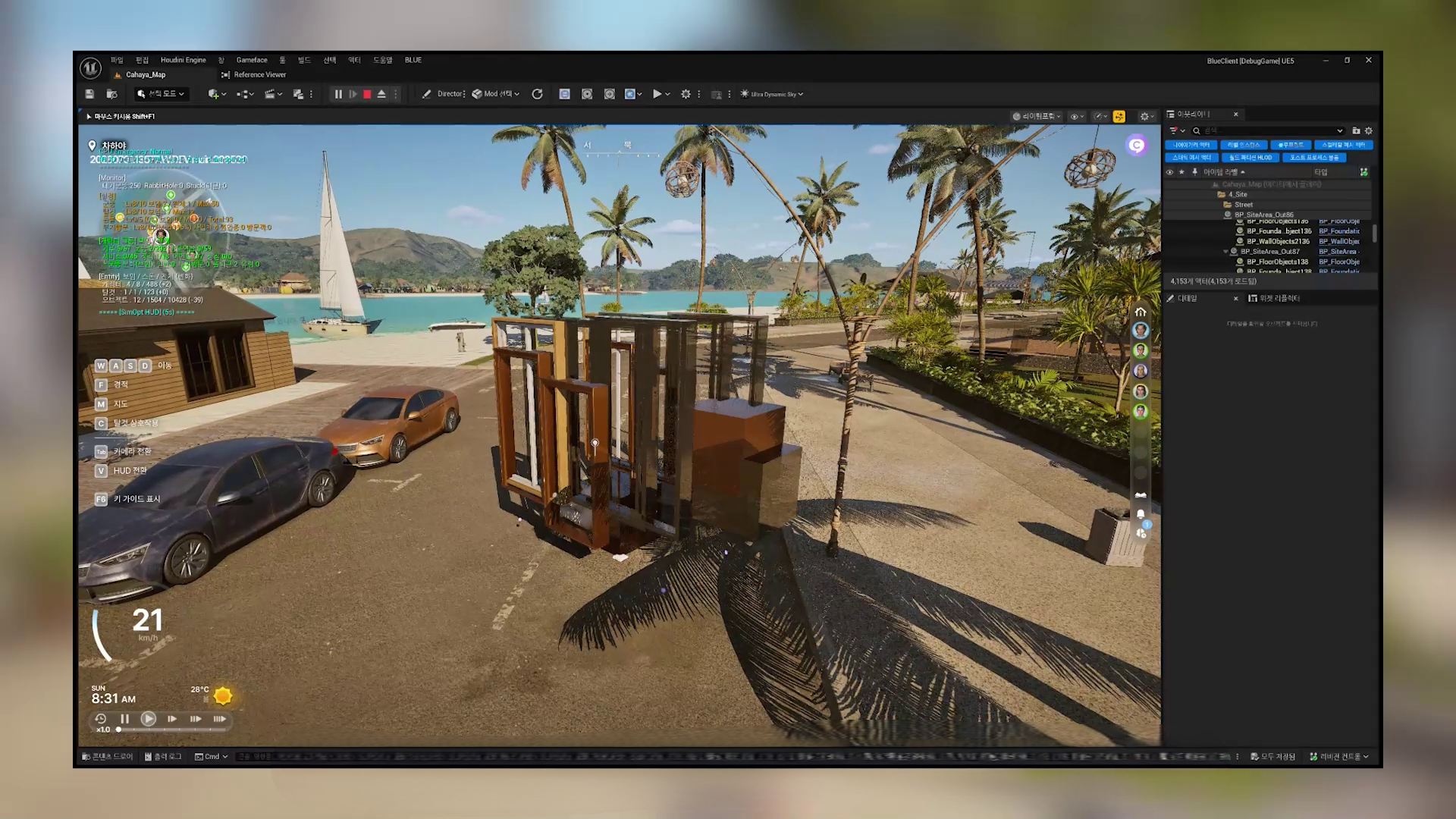
Task: Click the rewind time history icon
Action: pyautogui.click(x=101, y=719)
